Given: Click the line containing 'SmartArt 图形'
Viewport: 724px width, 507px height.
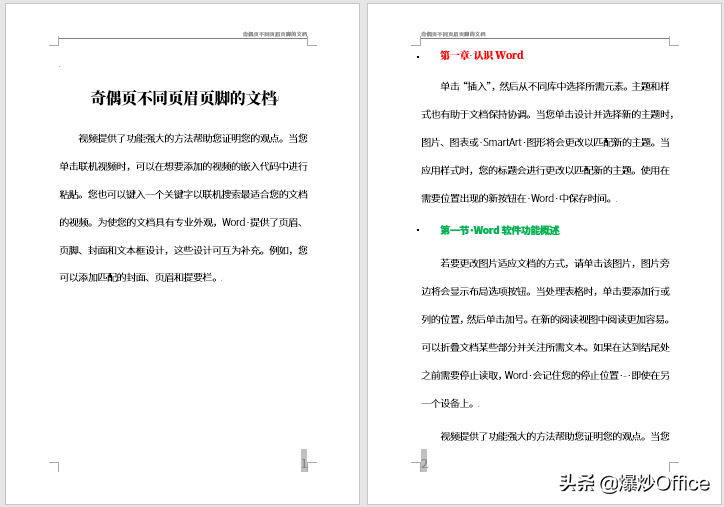Looking at the screenshot, I should coord(545,142).
